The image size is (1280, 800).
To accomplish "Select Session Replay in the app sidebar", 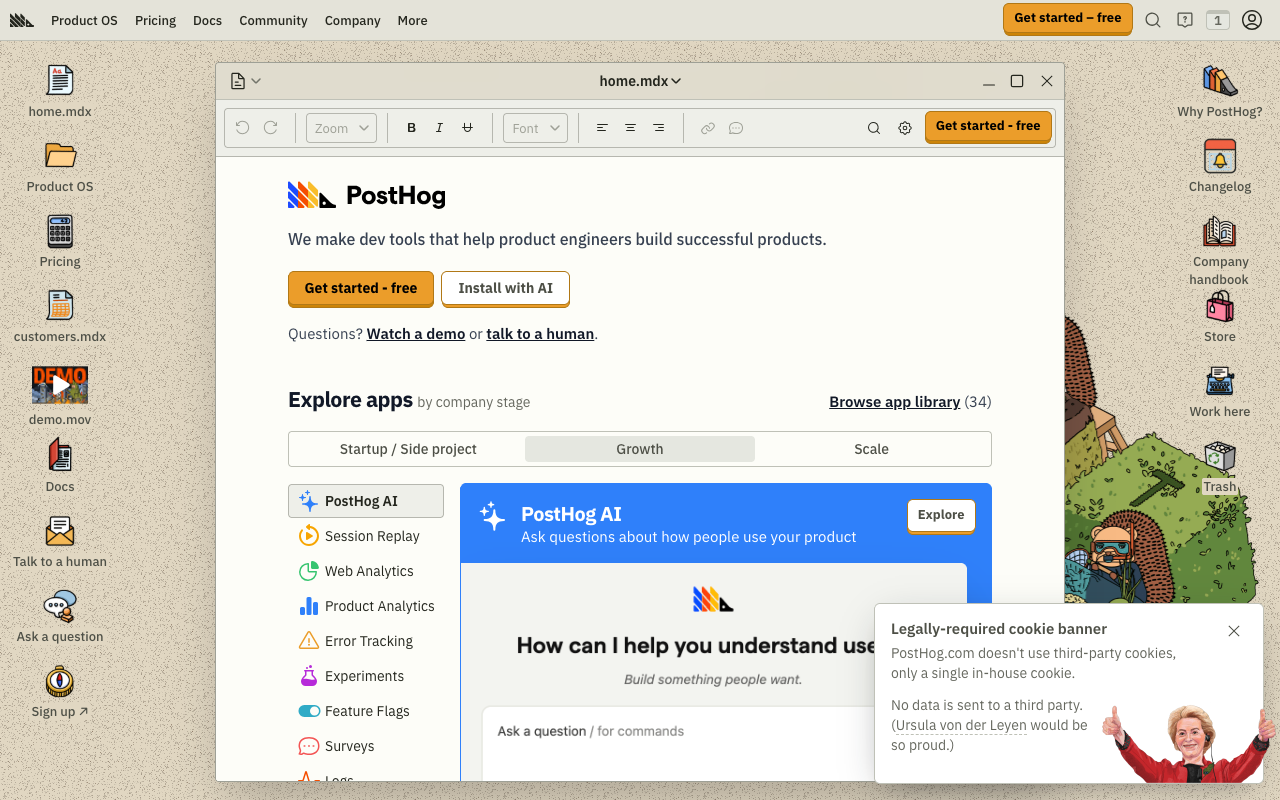I will pos(370,536).
